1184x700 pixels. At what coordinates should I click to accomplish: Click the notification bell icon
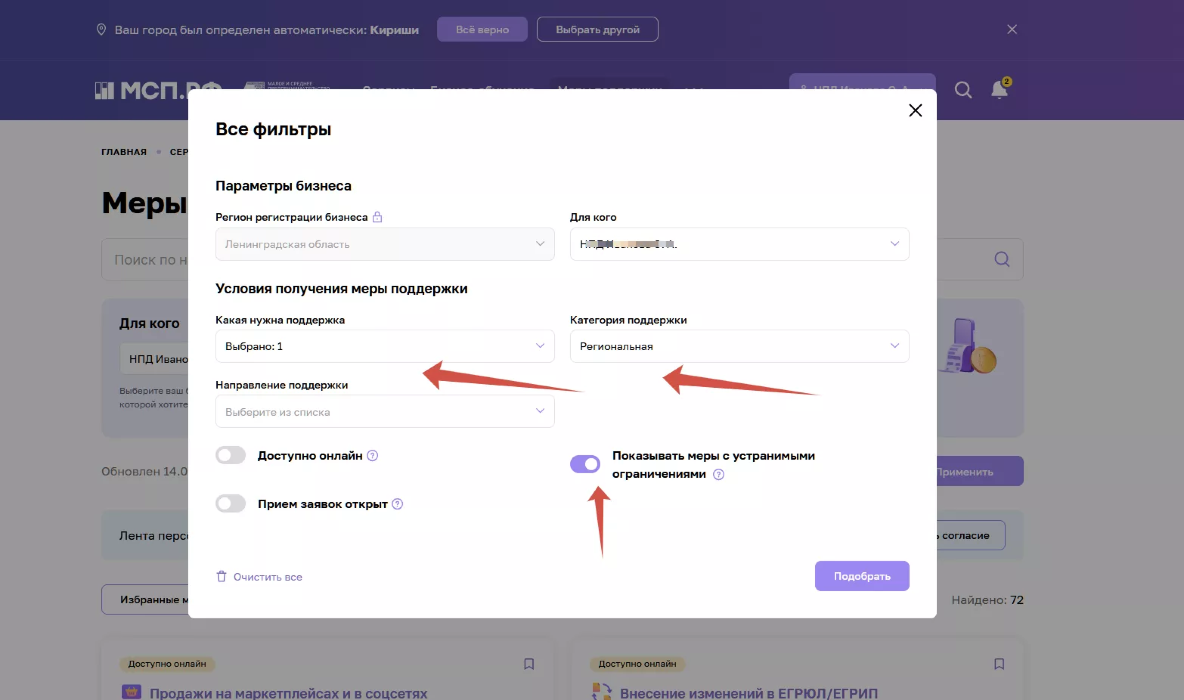tap(999, 90)
